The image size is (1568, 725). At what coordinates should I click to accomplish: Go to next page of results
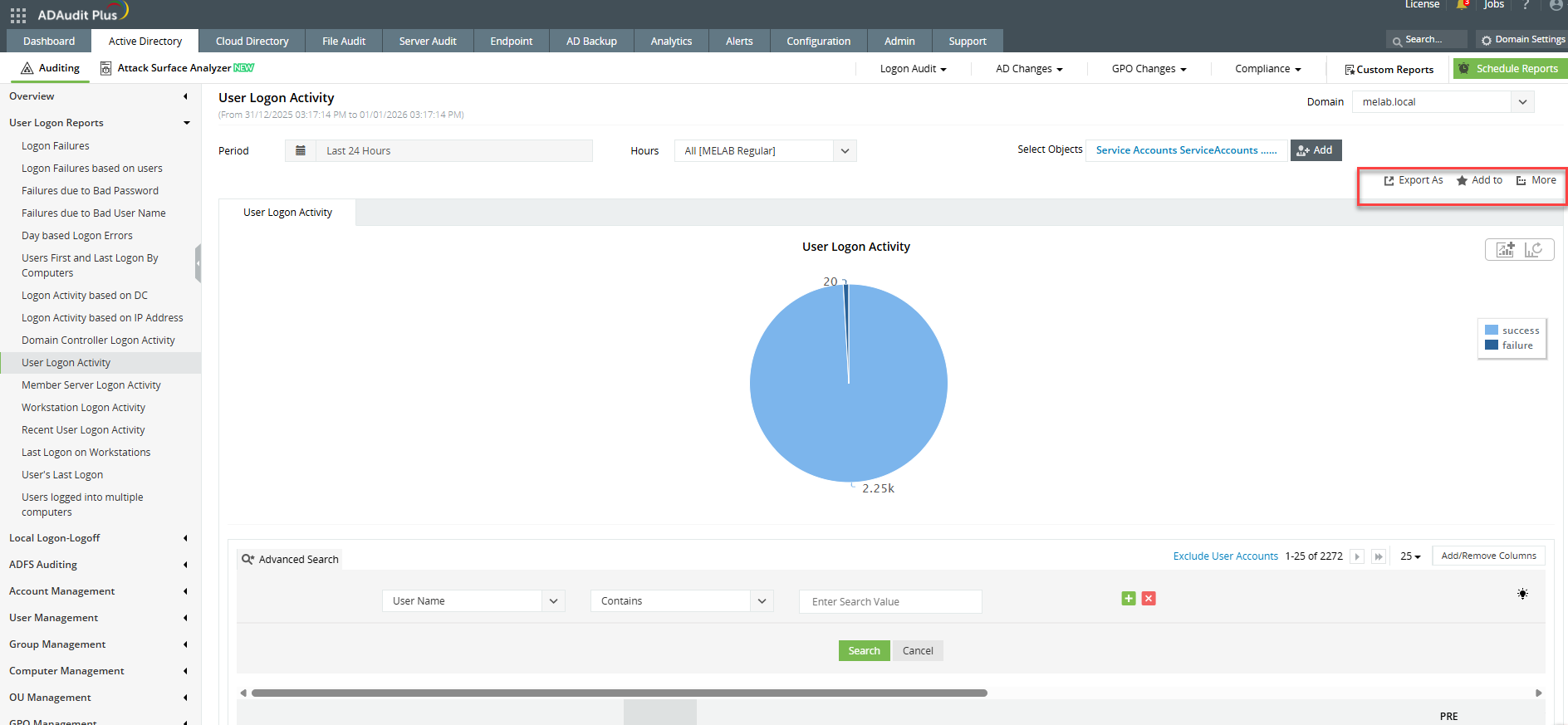tap(1357, 556)
